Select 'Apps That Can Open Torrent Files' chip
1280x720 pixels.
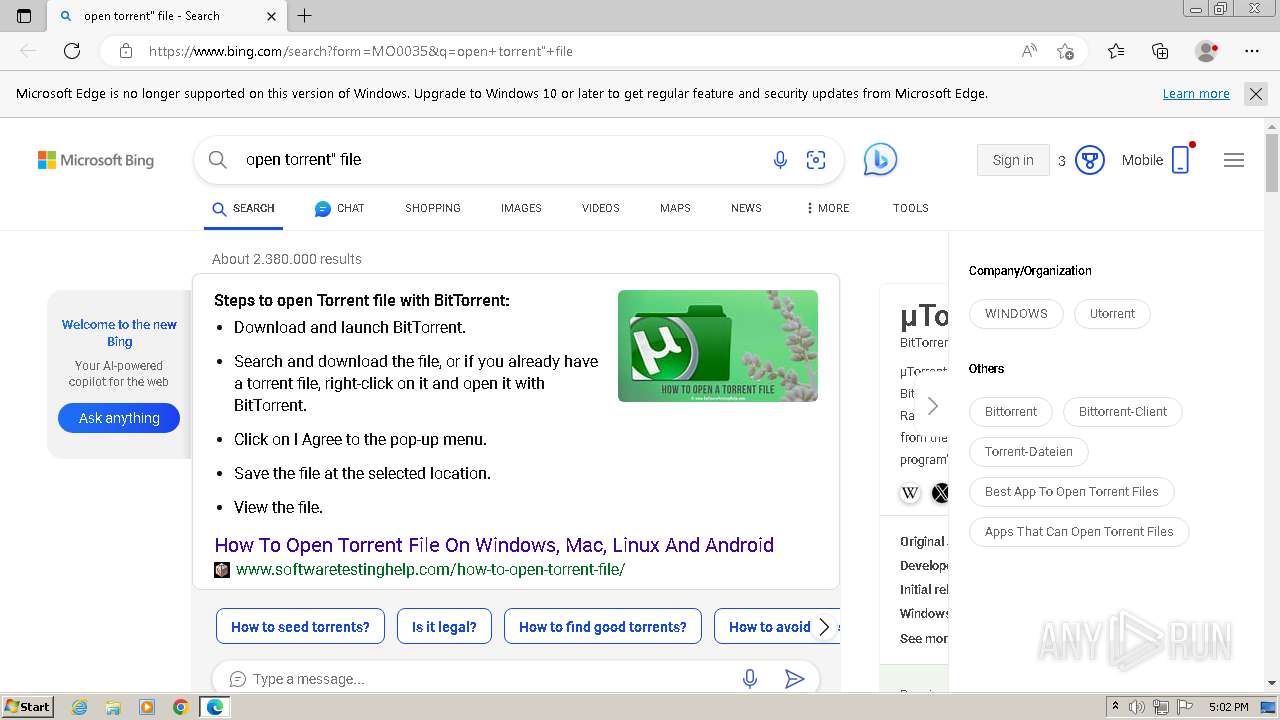click(1079, 531)
